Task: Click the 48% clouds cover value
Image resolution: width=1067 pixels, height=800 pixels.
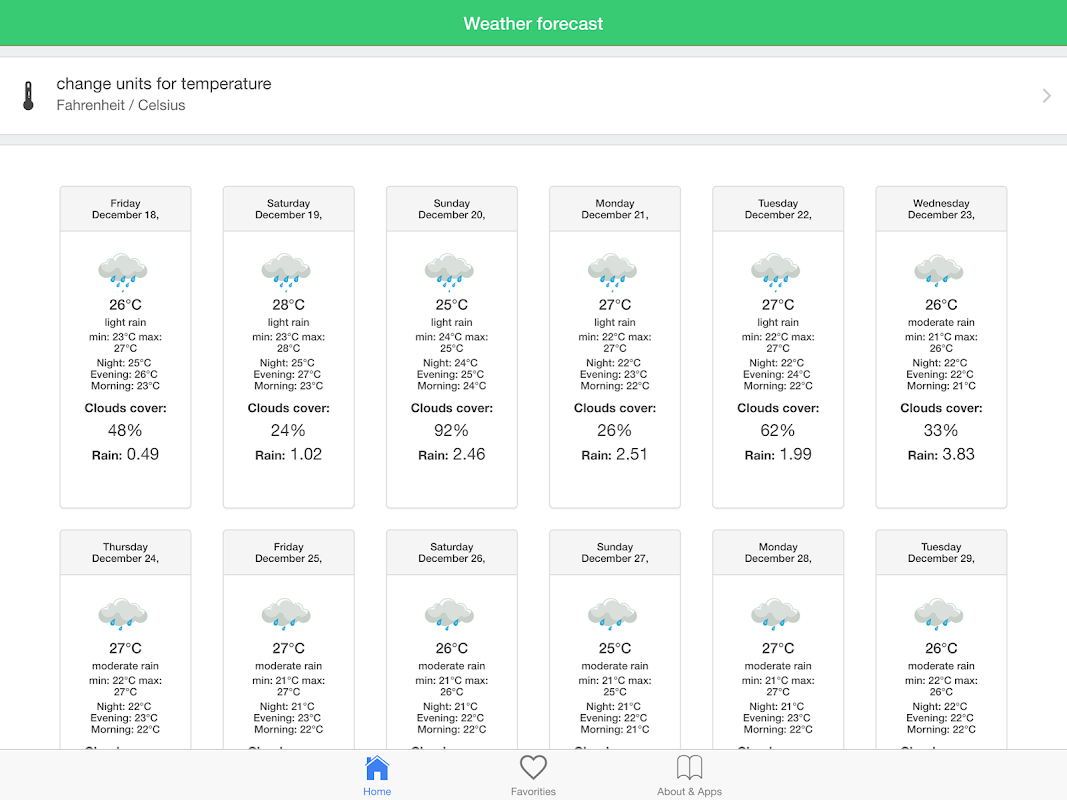Action: (x=125, y=431)
